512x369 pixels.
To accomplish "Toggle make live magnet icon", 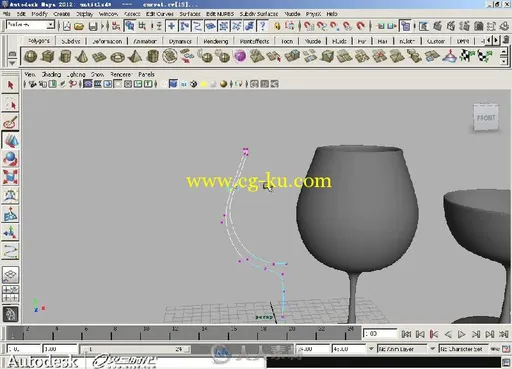I will point(360,26).
